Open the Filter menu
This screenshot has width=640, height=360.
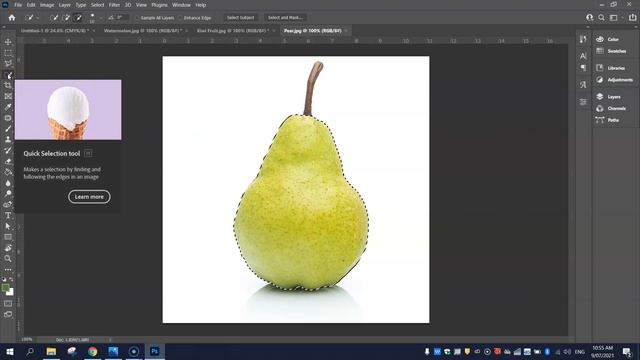click(114, 5)
